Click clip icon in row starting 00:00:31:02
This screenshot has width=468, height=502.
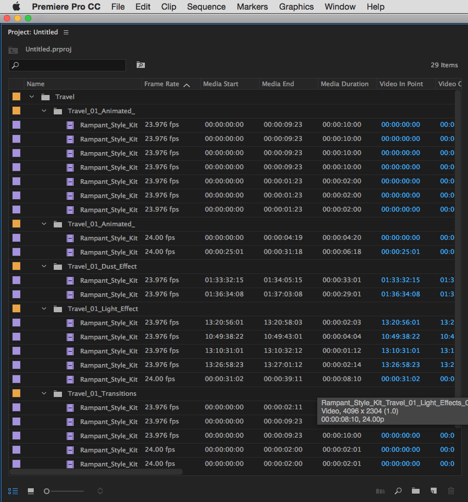click(70, 379)
